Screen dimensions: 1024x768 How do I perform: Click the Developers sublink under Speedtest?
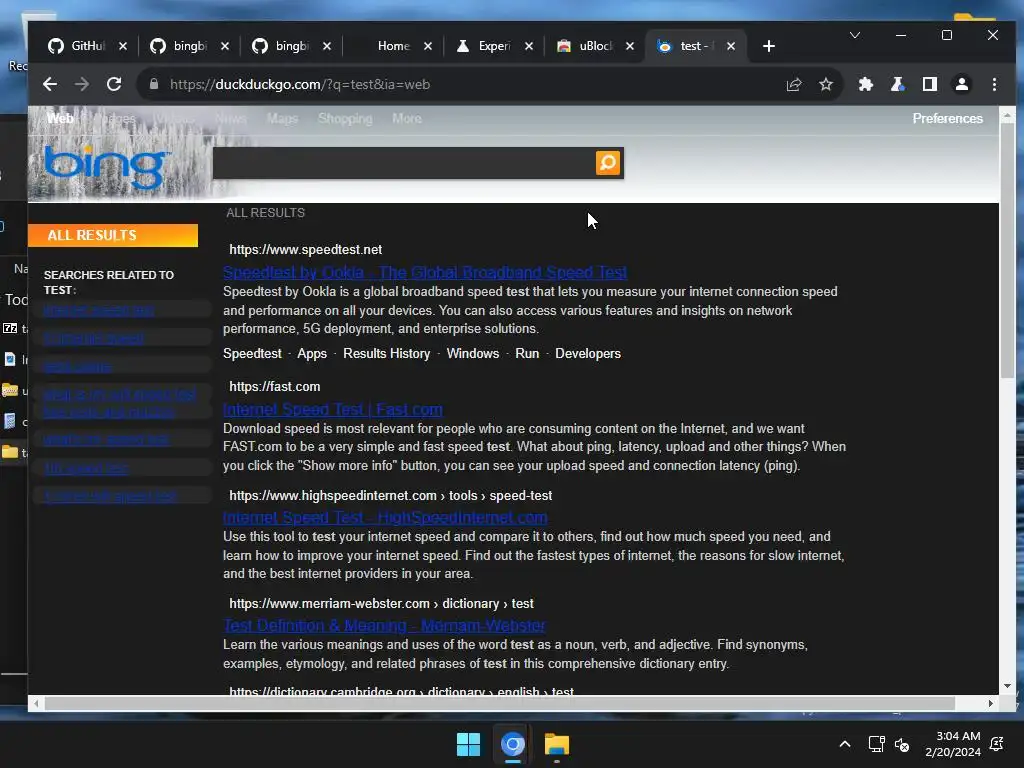tap(588, 353)
